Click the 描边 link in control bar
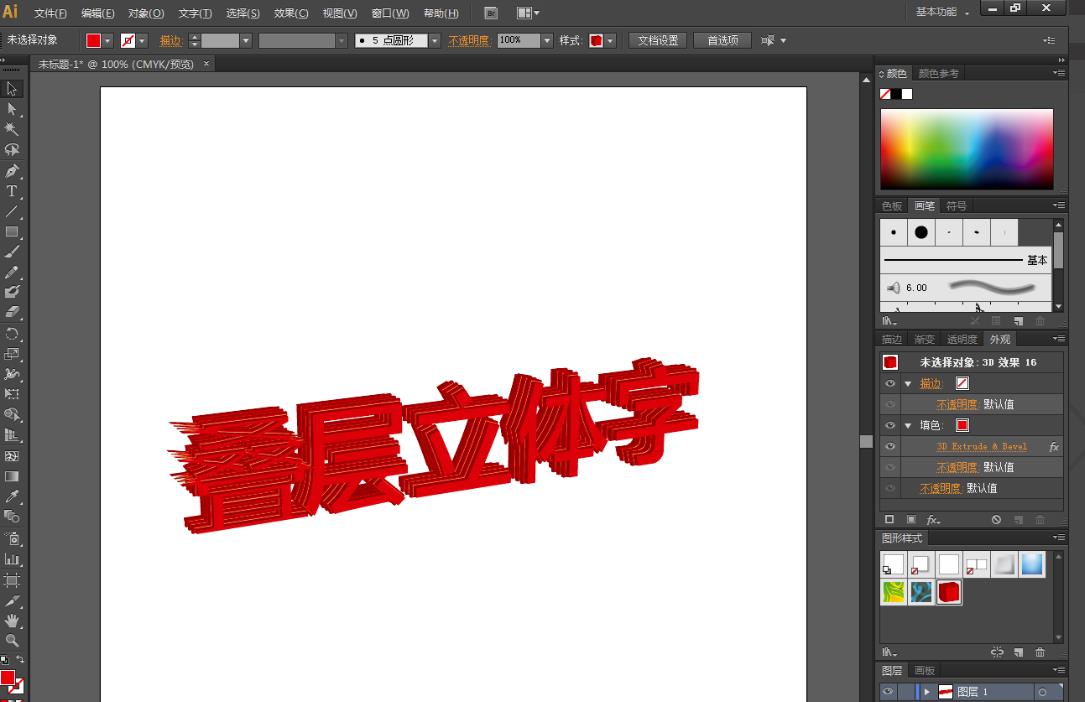1085x702 pixels. pyautogui.click(x=170, y=41)
